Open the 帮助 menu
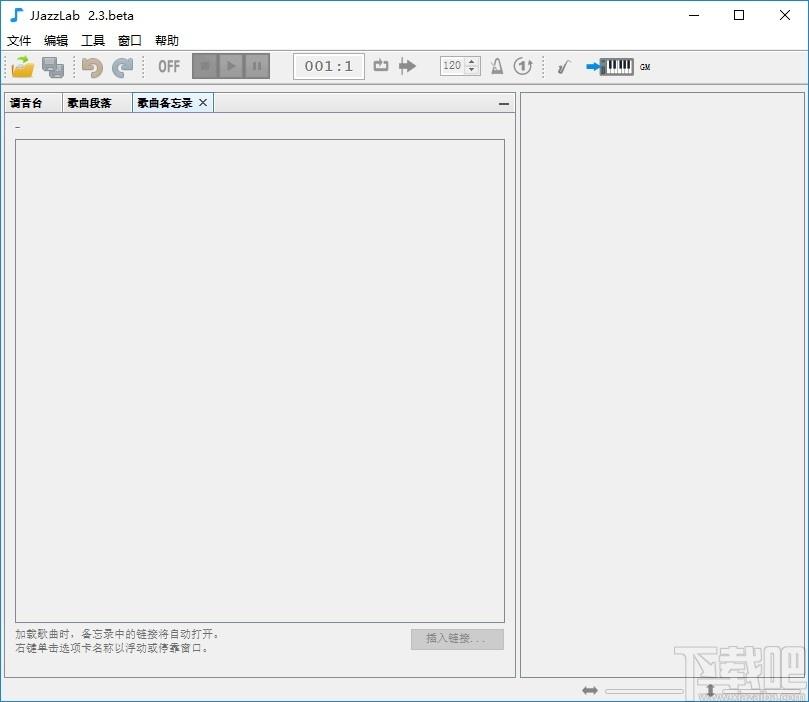Screen dimensions: 809x702 coord(167,40)
